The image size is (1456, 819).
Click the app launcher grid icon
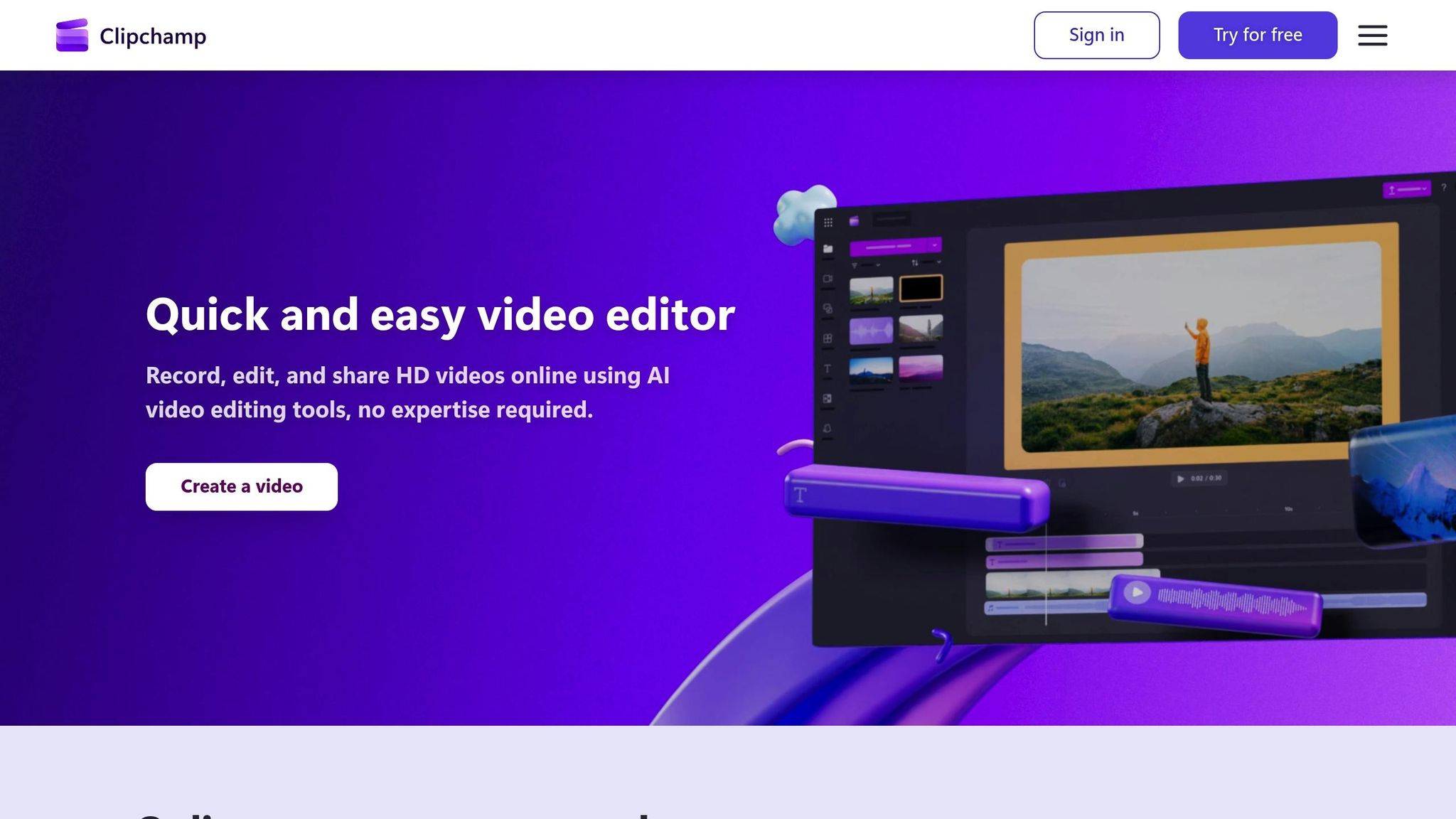pyautogui.click(x=829, y=222)
